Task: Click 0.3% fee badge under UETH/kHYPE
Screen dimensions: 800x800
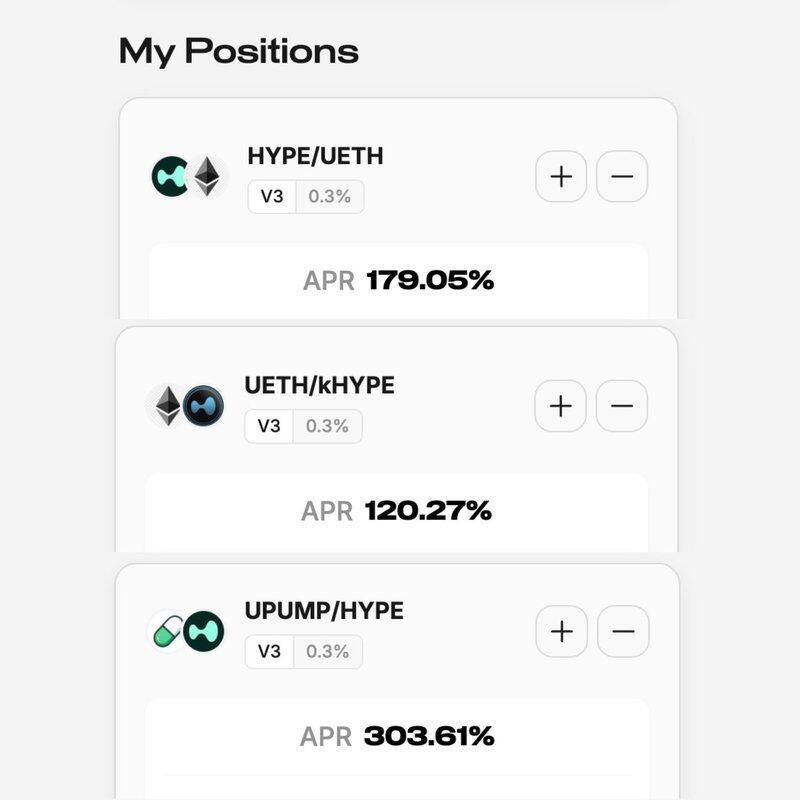Action: click(327, 426)
